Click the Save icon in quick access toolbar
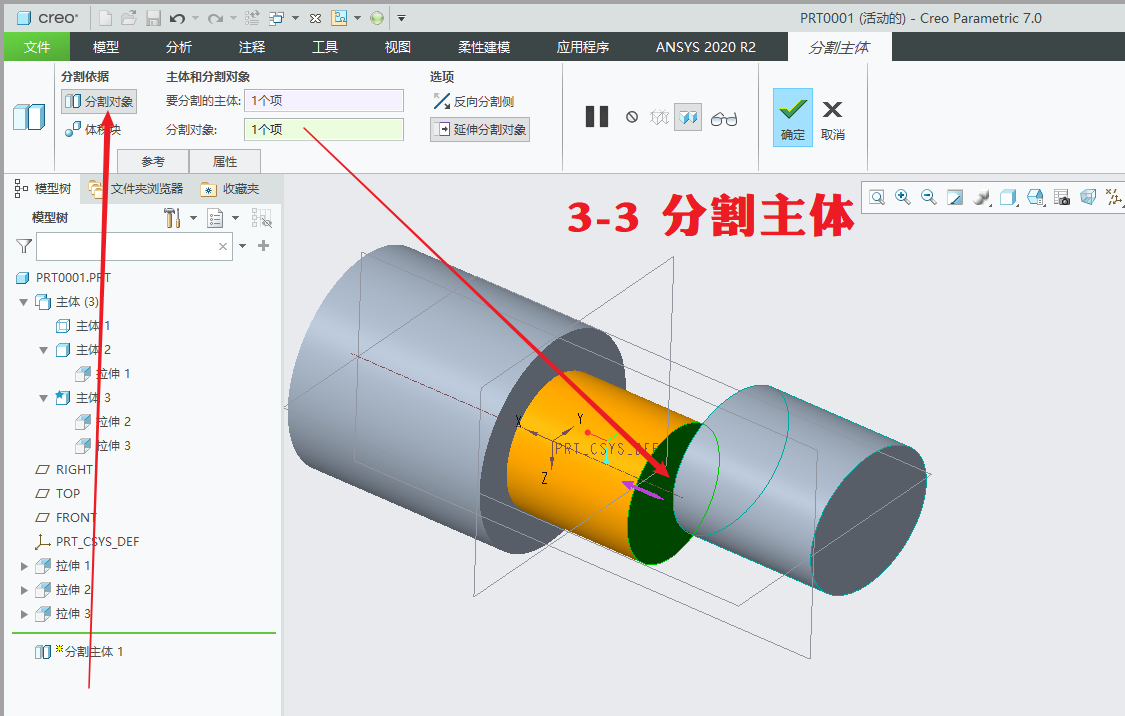 [154, 18]
